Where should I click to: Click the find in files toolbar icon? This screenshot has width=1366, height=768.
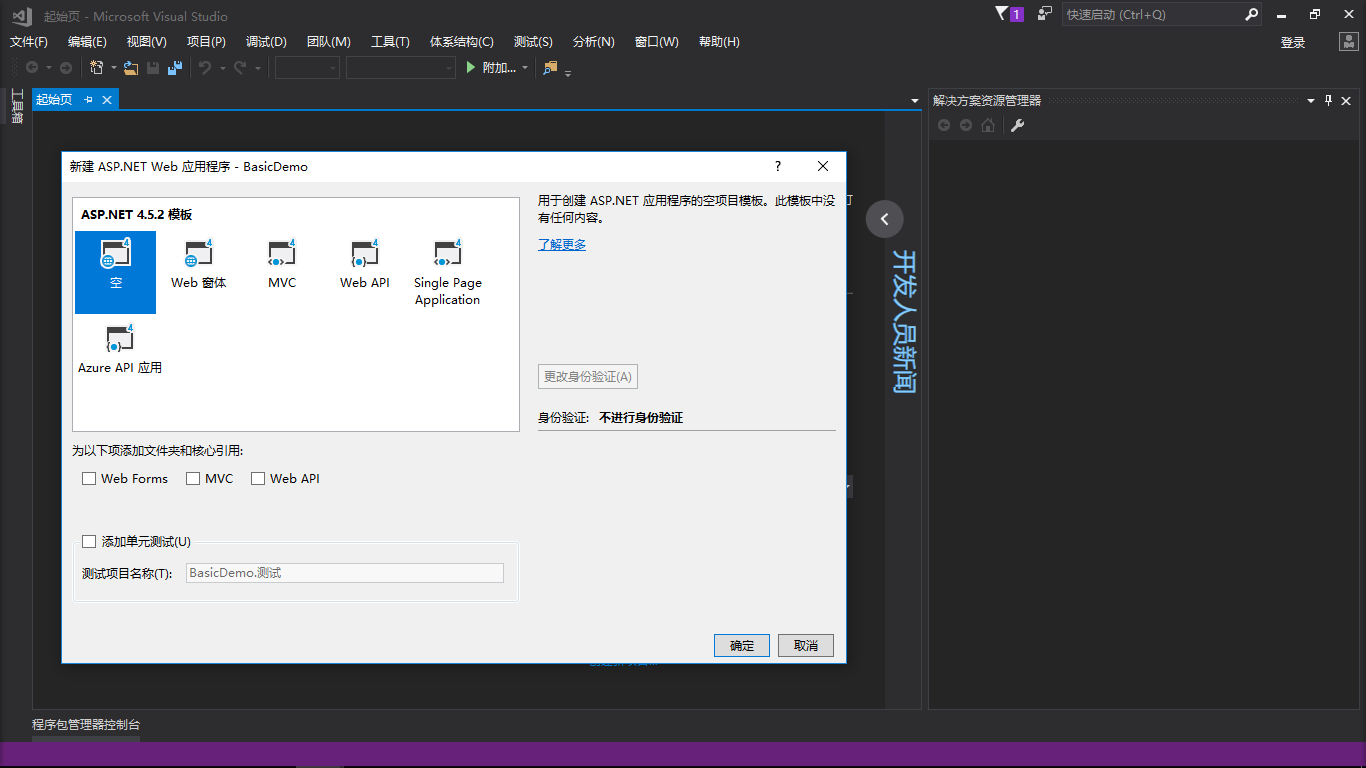550,68
